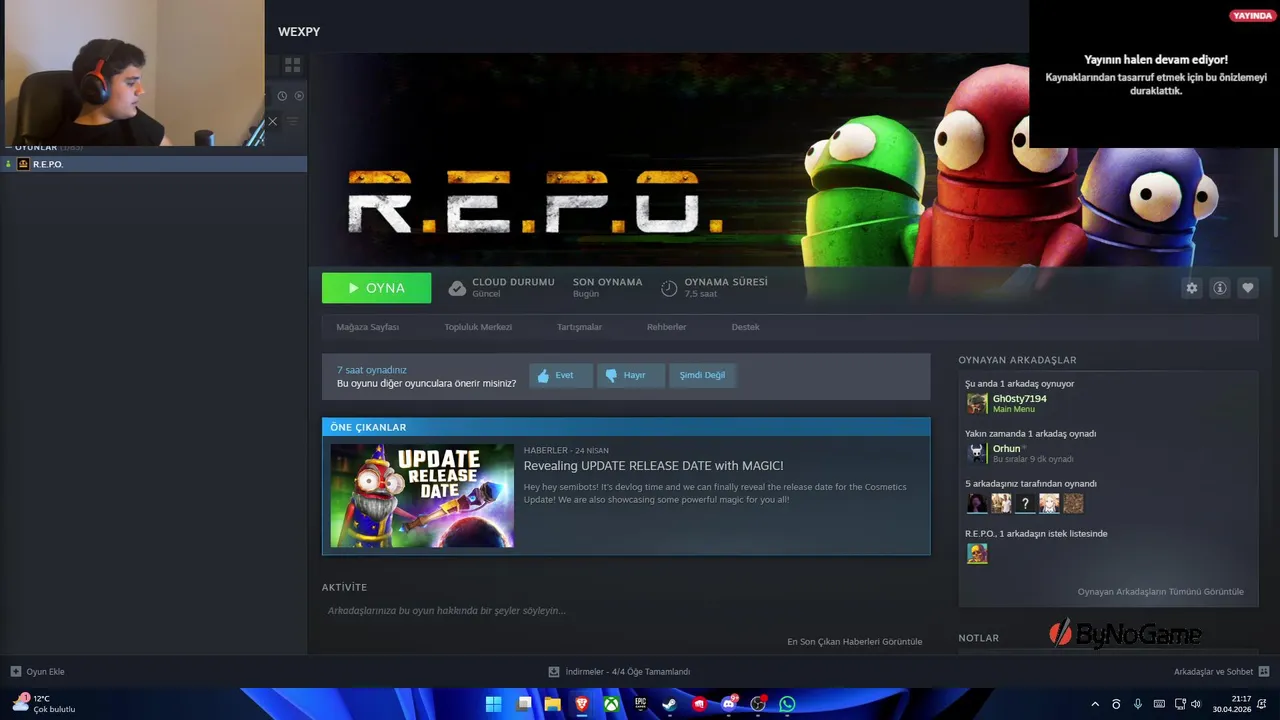
Task: Click the YAYINDA live badge
Action: (x=1252, y=16)
